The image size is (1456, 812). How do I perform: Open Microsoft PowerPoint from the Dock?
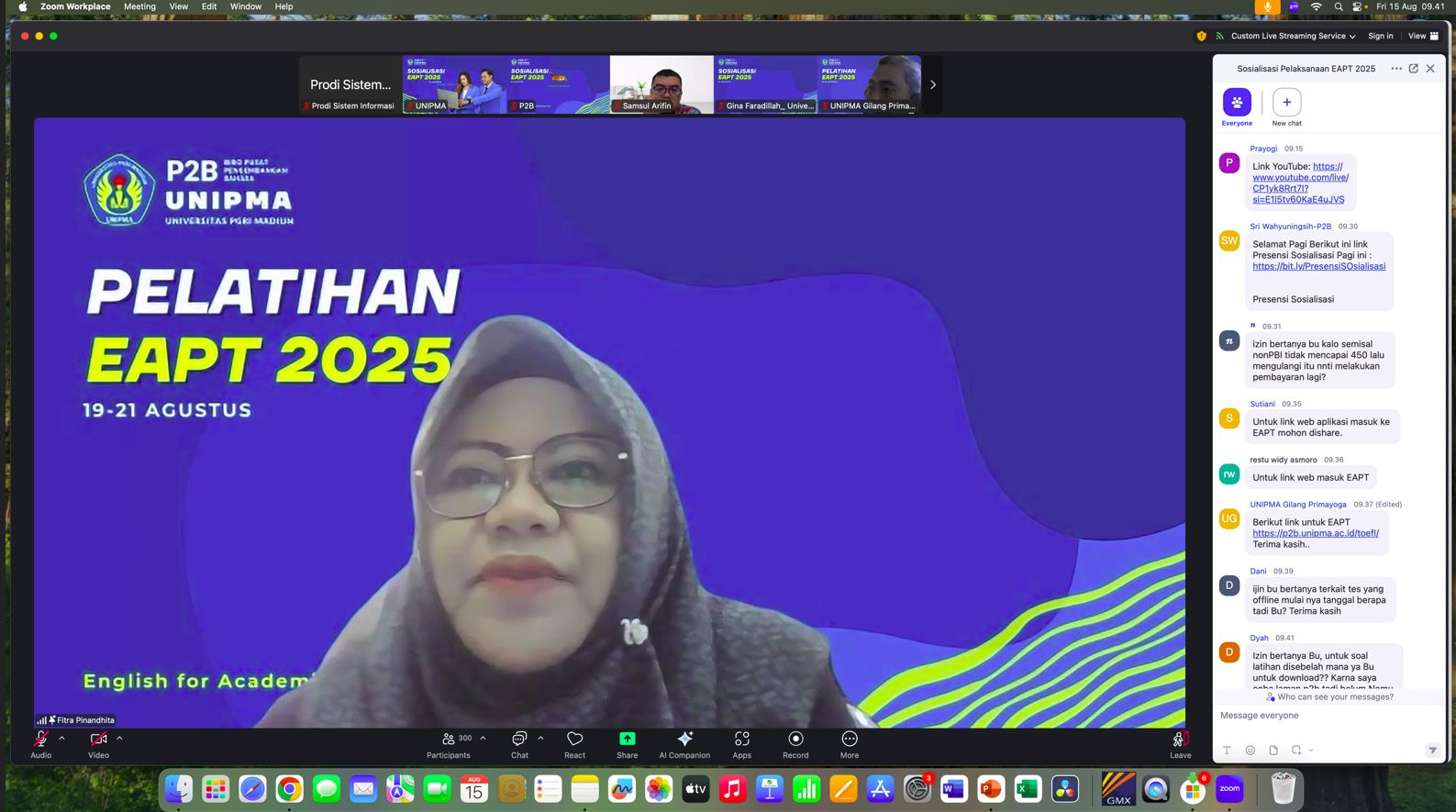[991, 789]
